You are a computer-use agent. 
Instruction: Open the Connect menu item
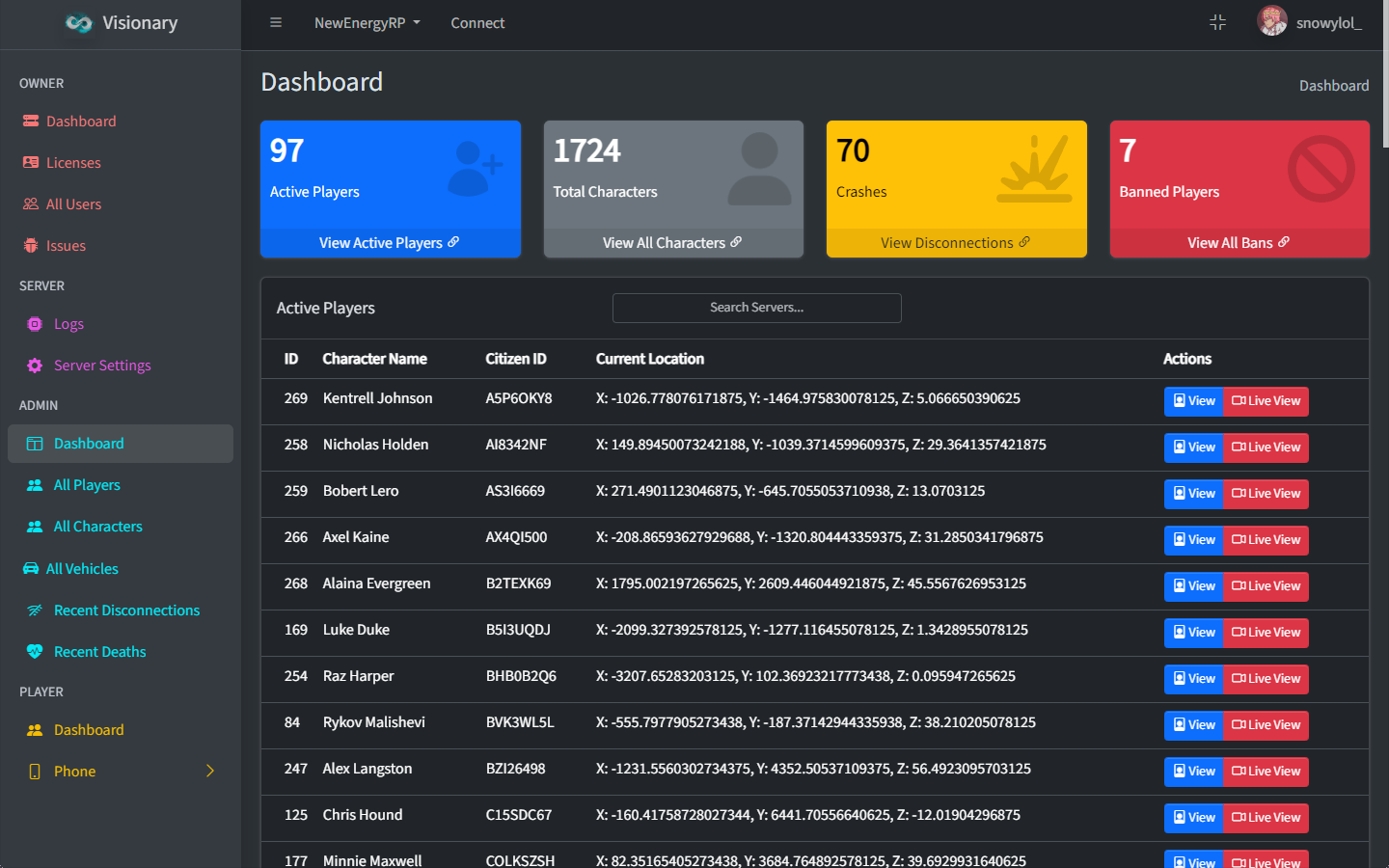tap(477, 23)
